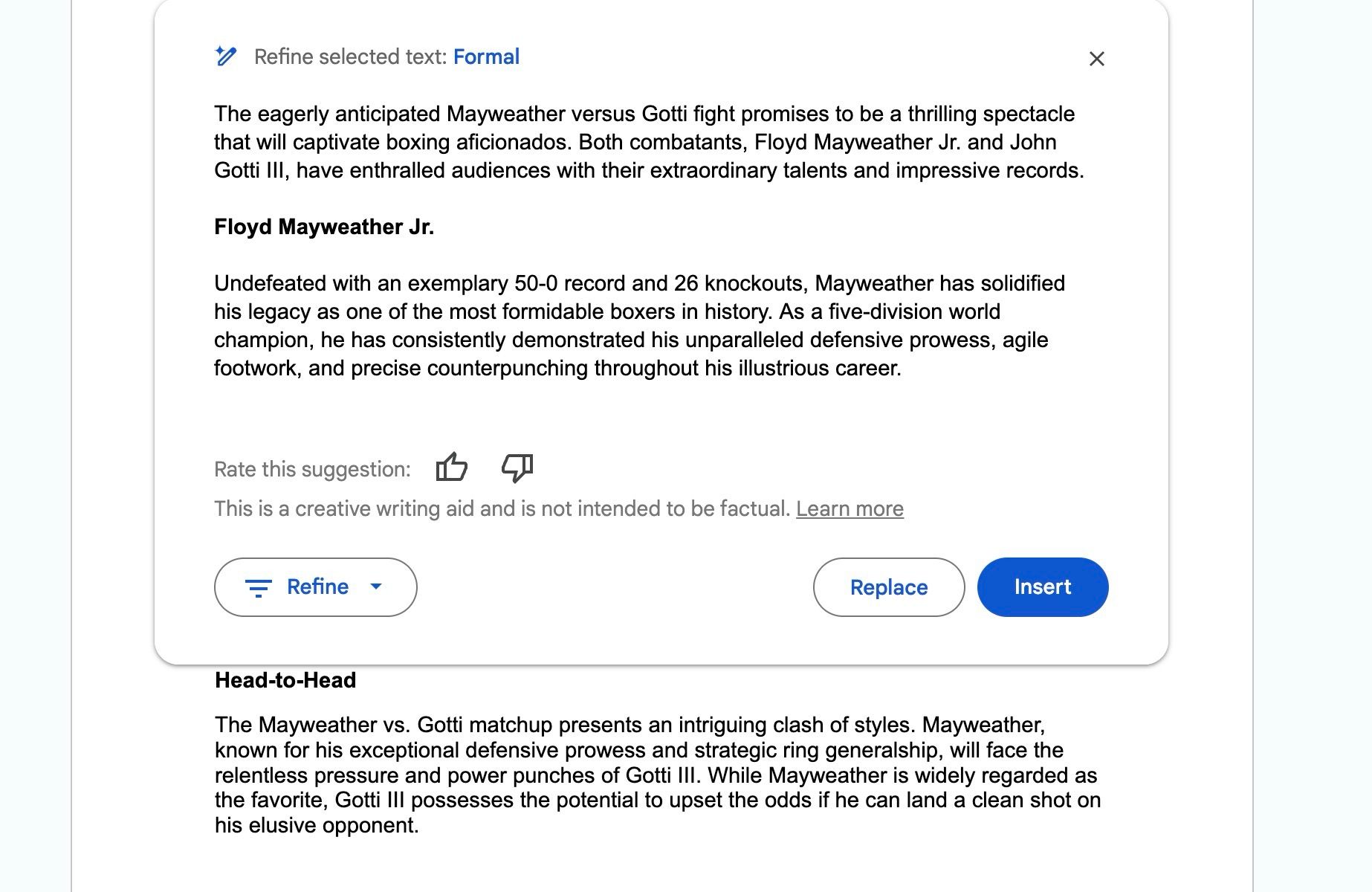Dismiss the refine dialog with the X
The width and height of the screenshot is (1372, 892).
pyautogui.click(x=1098, y=57)
